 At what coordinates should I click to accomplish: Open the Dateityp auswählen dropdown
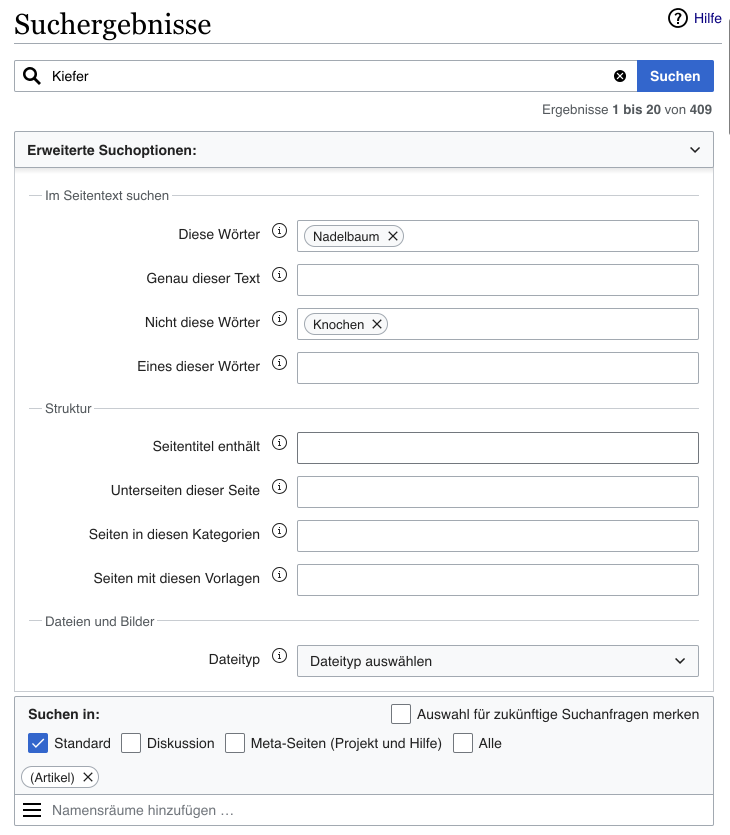click(497, 661)
